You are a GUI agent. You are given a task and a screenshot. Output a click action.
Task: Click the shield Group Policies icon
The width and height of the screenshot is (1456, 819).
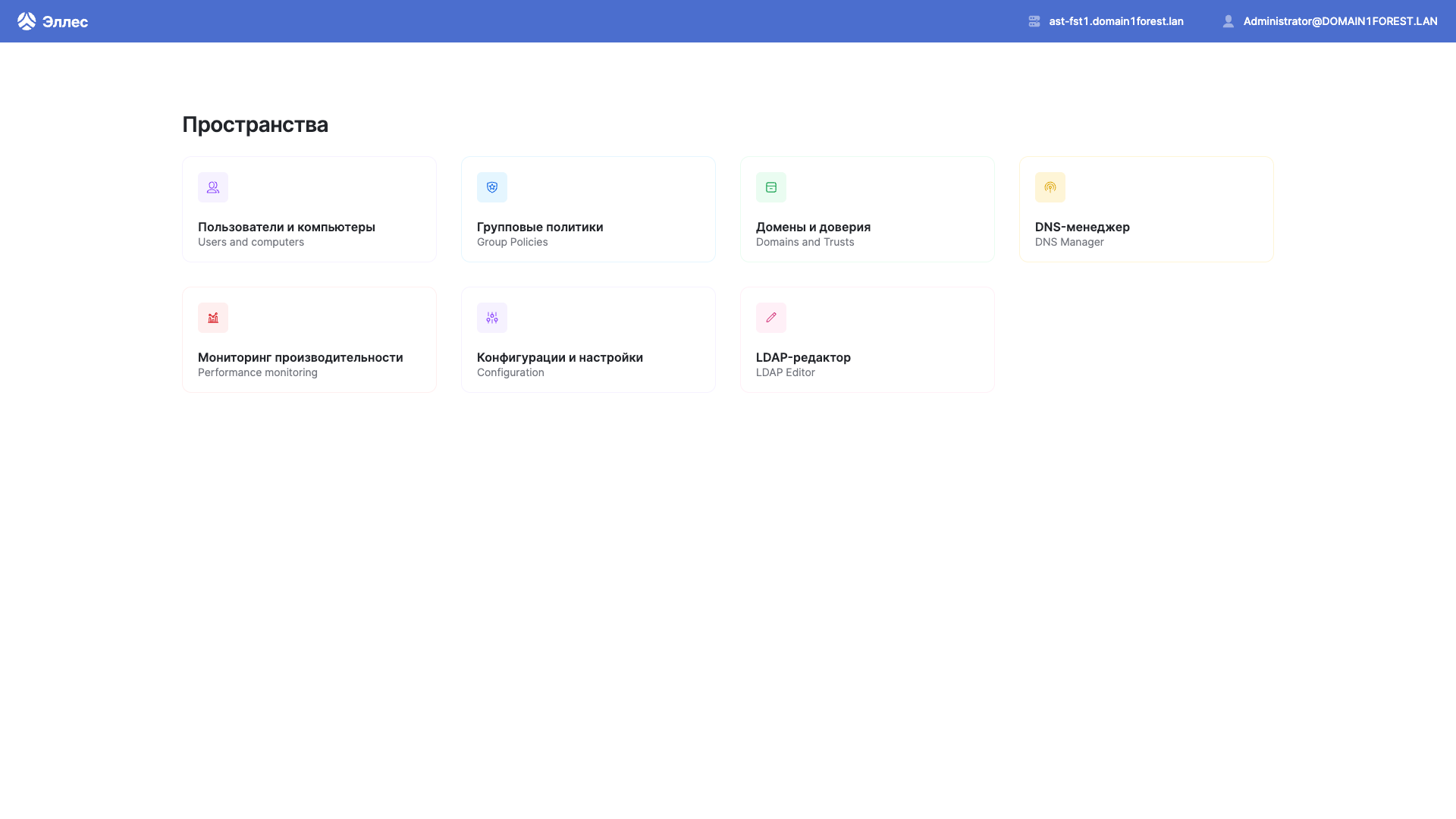click(492, 187)
